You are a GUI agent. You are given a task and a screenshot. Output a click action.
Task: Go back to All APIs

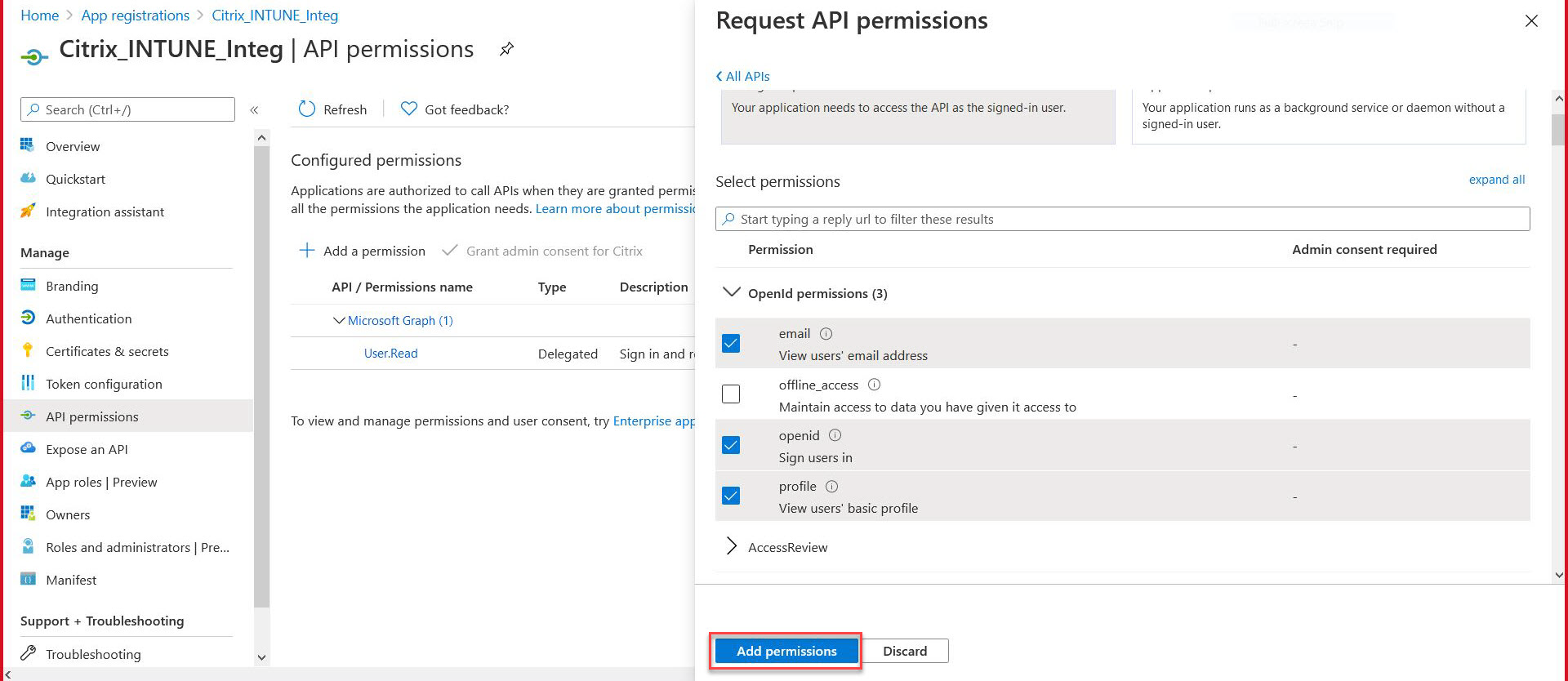[742, 76]
